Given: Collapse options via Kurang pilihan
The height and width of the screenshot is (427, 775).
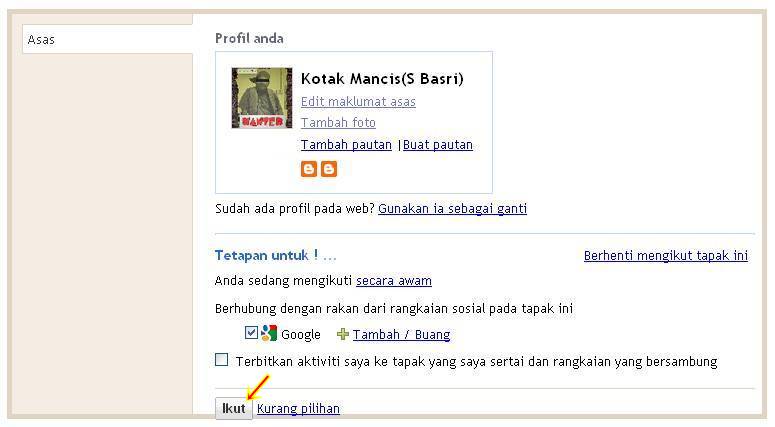Looking at the screenshot, I should click(x=298, y=409).
